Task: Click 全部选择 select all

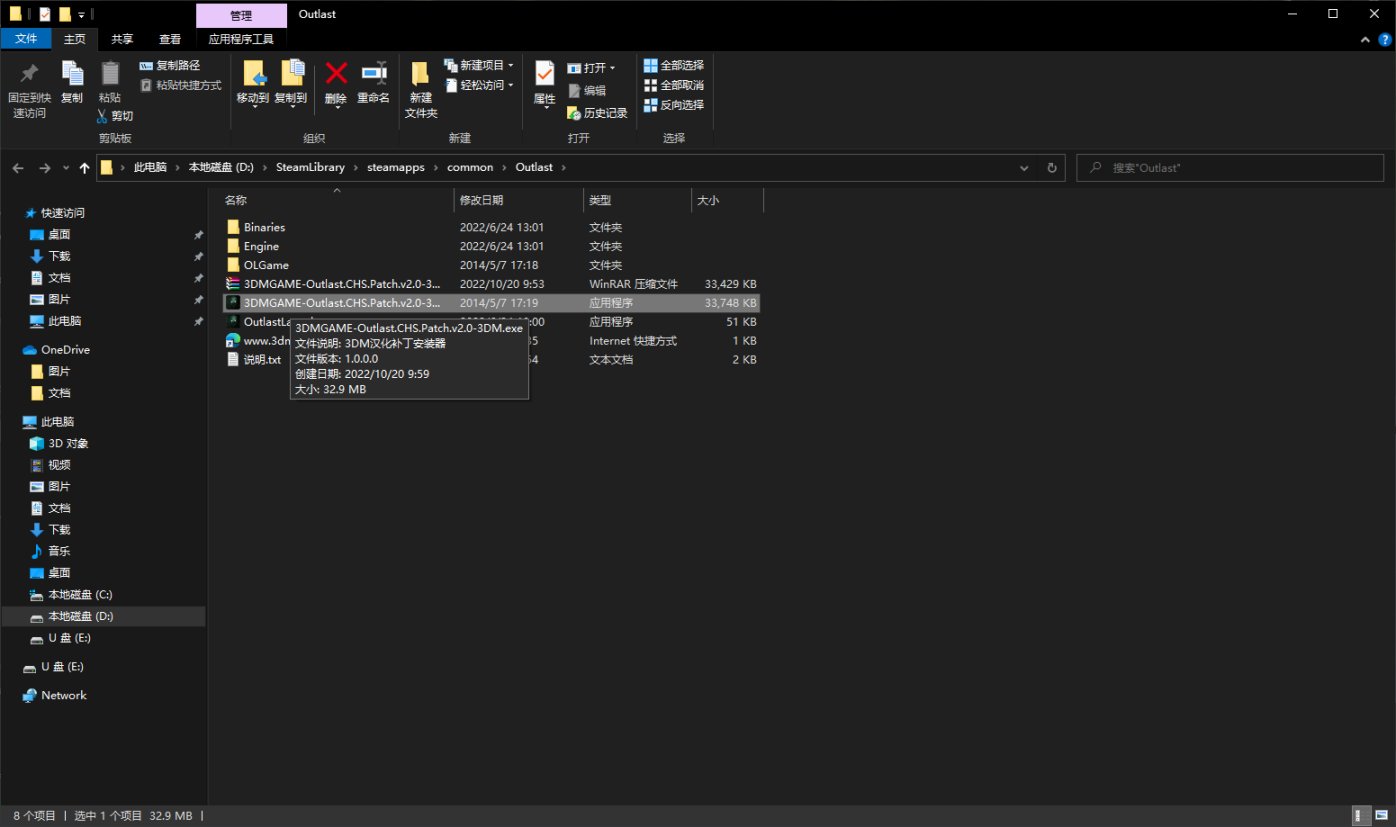Action: tap(674, 65)
